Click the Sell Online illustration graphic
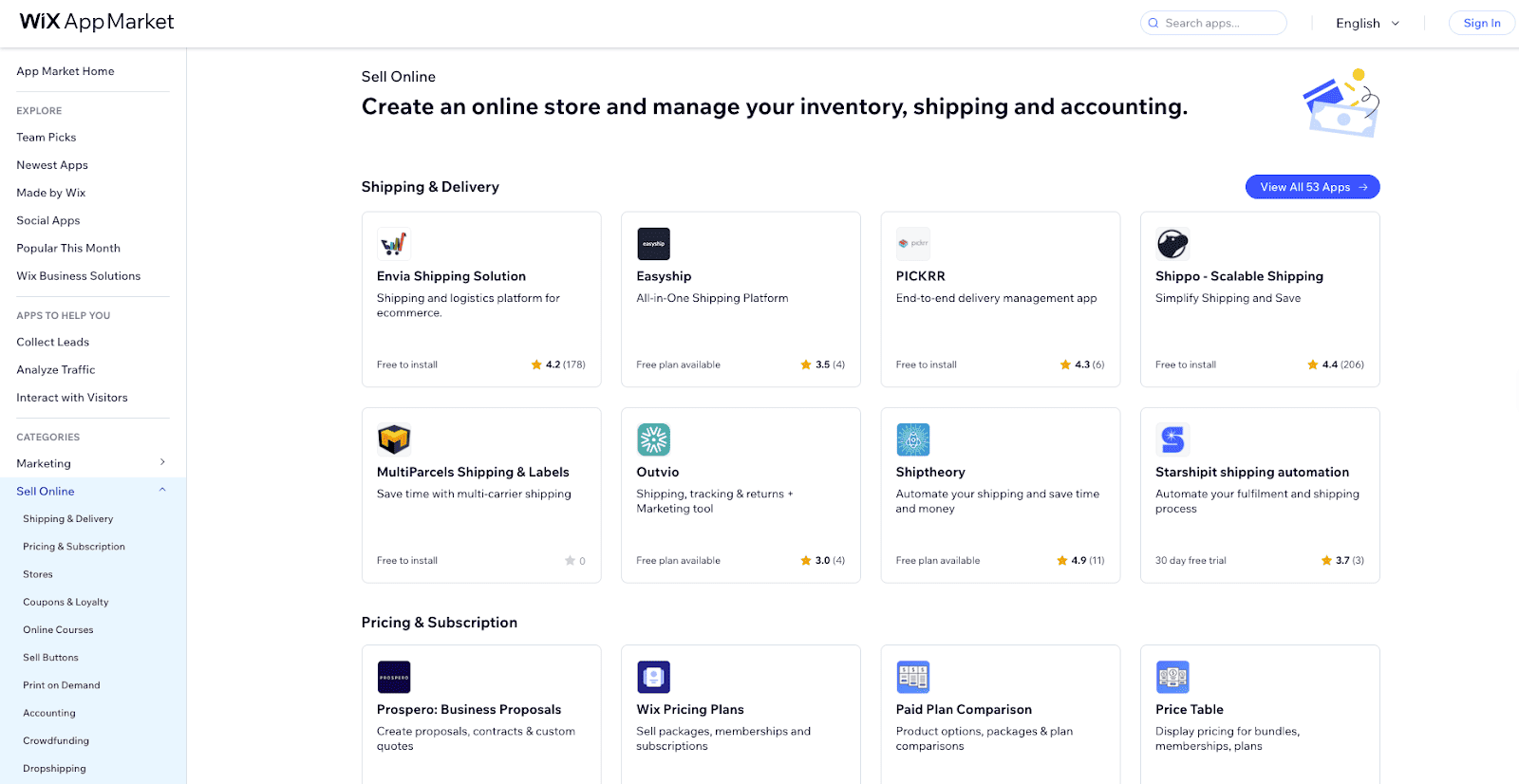The image size is (1519, 784). [x=1341, y=103]
